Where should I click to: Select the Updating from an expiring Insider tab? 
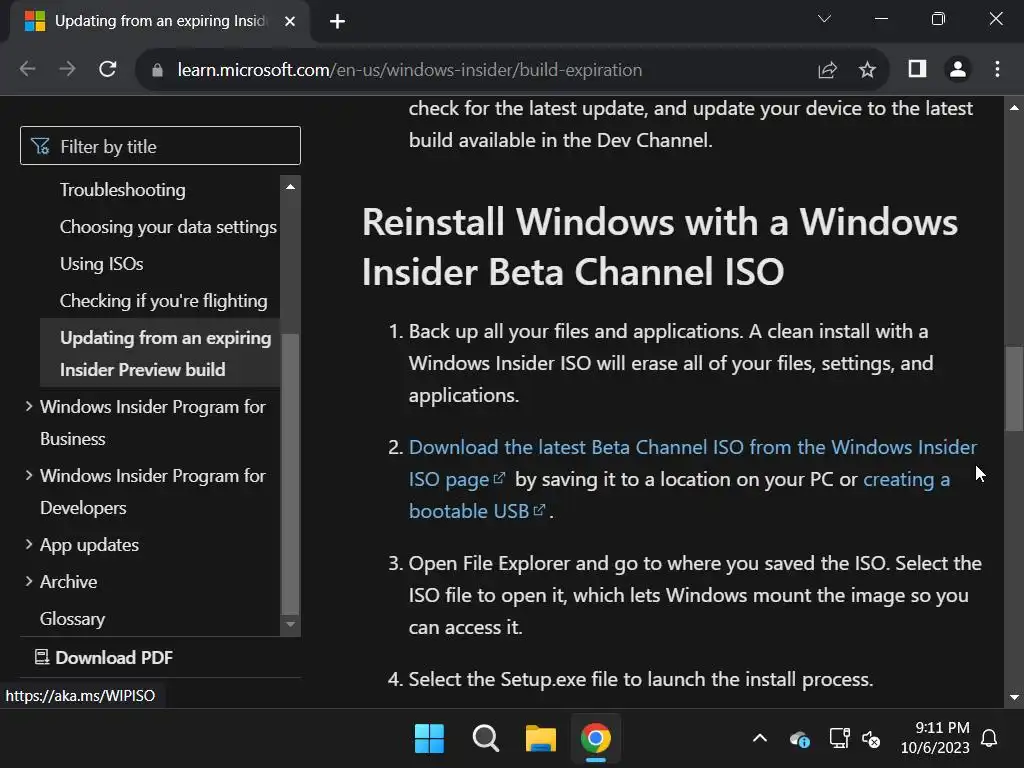(x=159, y=22)
